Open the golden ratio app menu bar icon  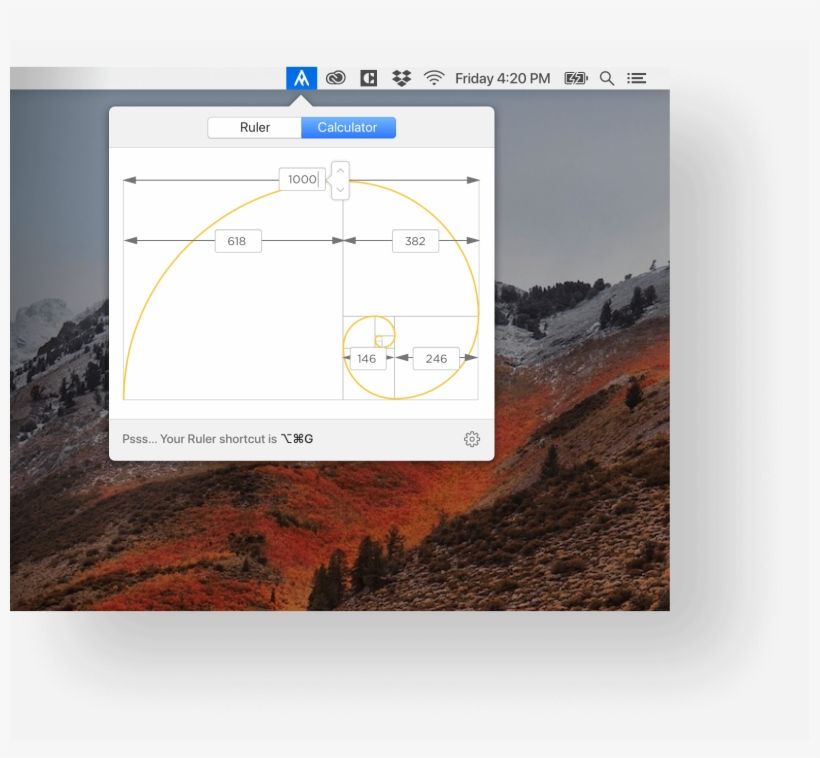point(301,77)
